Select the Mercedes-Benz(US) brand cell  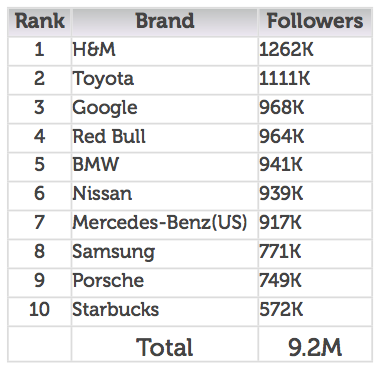point(165,224)
